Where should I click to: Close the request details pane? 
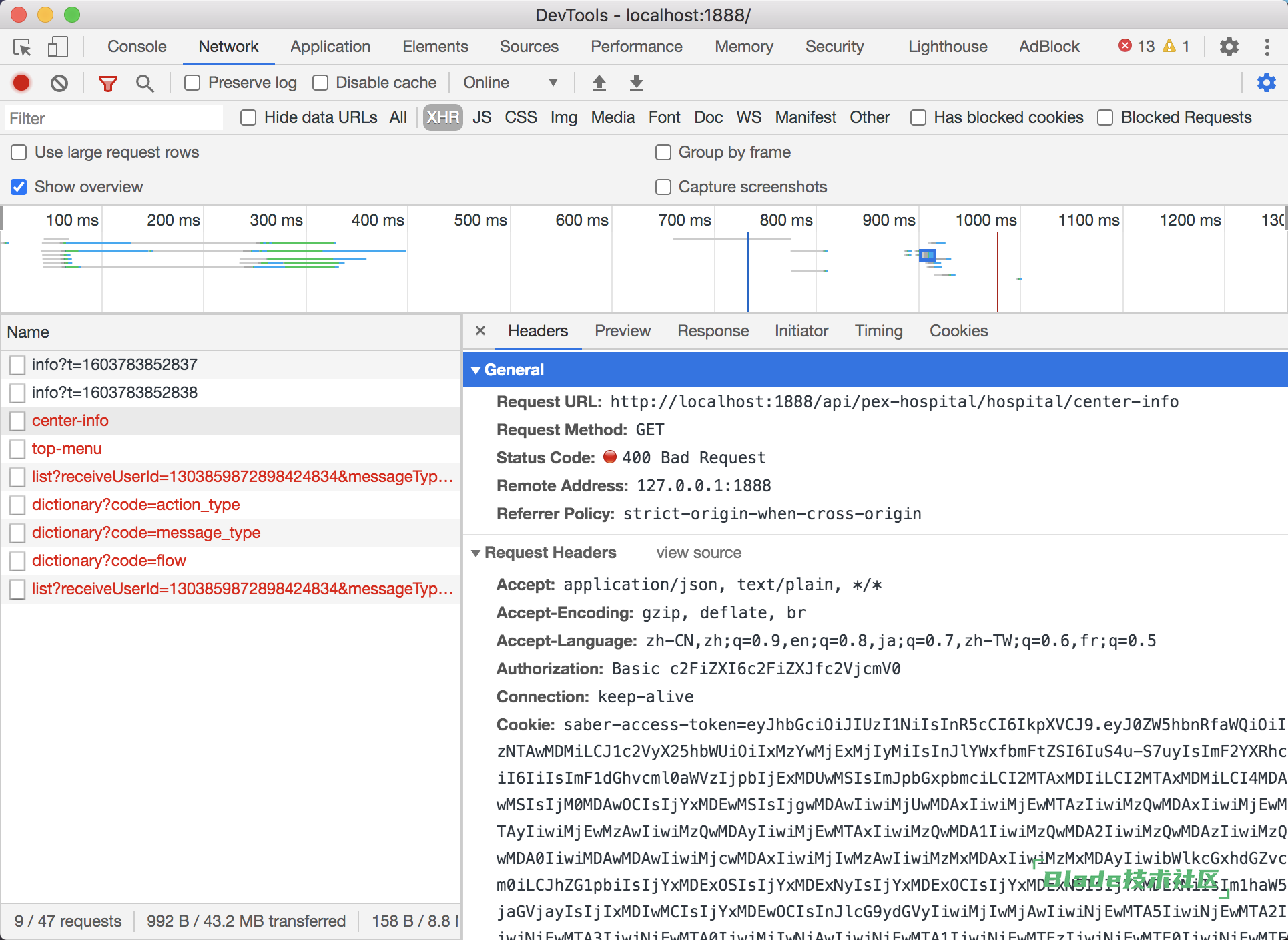[480, 330]
